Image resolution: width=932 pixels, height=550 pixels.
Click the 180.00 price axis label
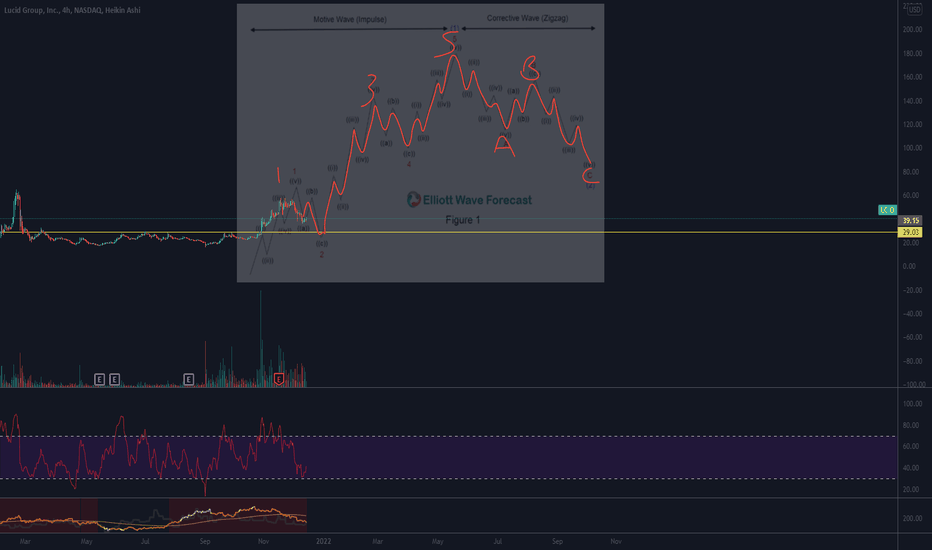point(912,53)
